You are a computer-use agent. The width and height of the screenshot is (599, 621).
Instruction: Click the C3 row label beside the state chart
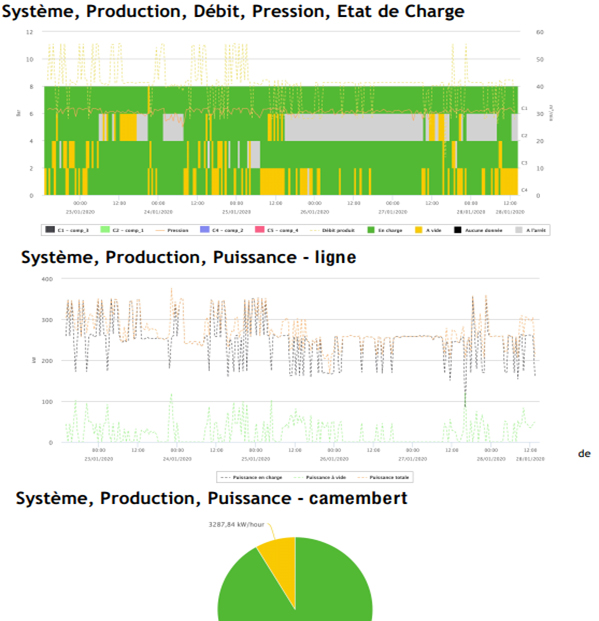[524, 163]
